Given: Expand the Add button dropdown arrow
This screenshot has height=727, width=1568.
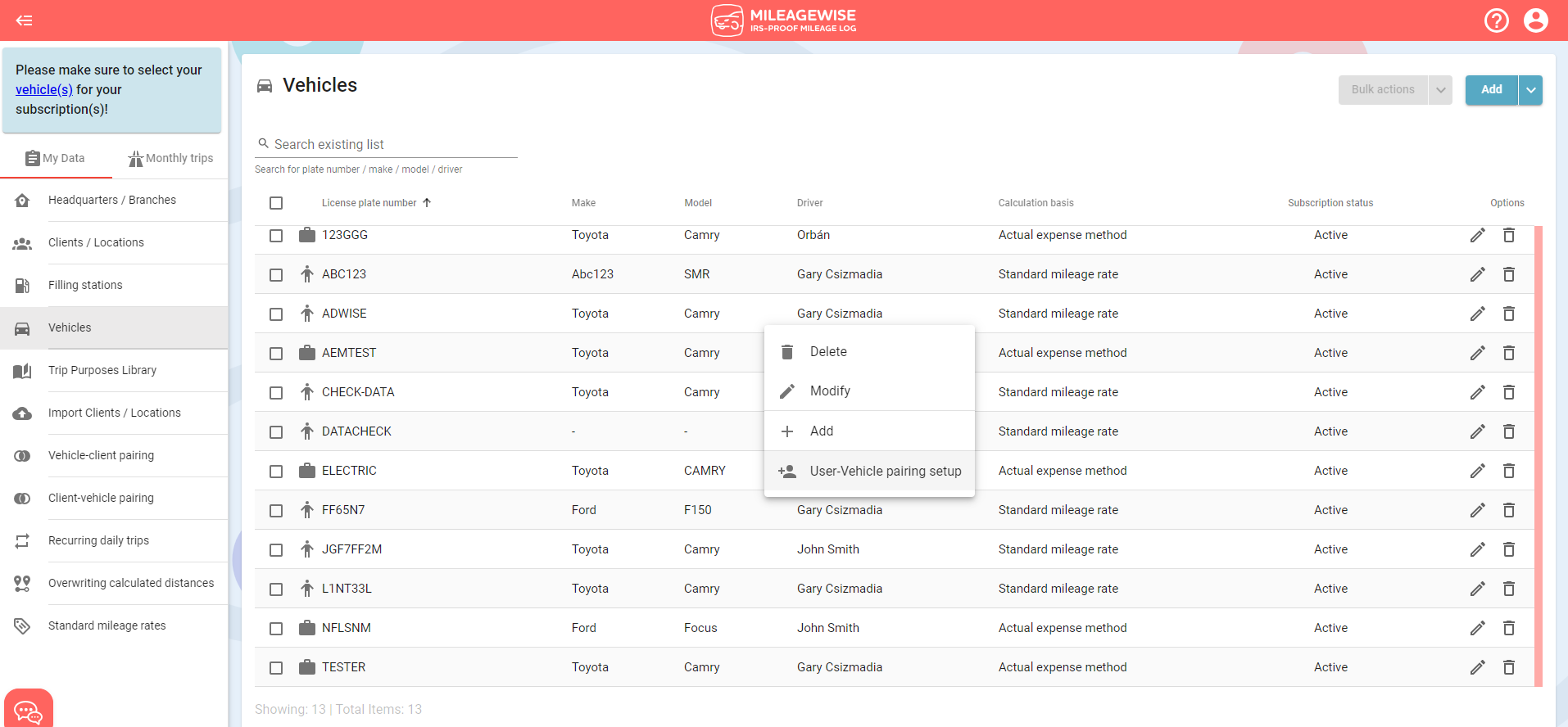Looking at the screenshot, I should coord(1530,90).
